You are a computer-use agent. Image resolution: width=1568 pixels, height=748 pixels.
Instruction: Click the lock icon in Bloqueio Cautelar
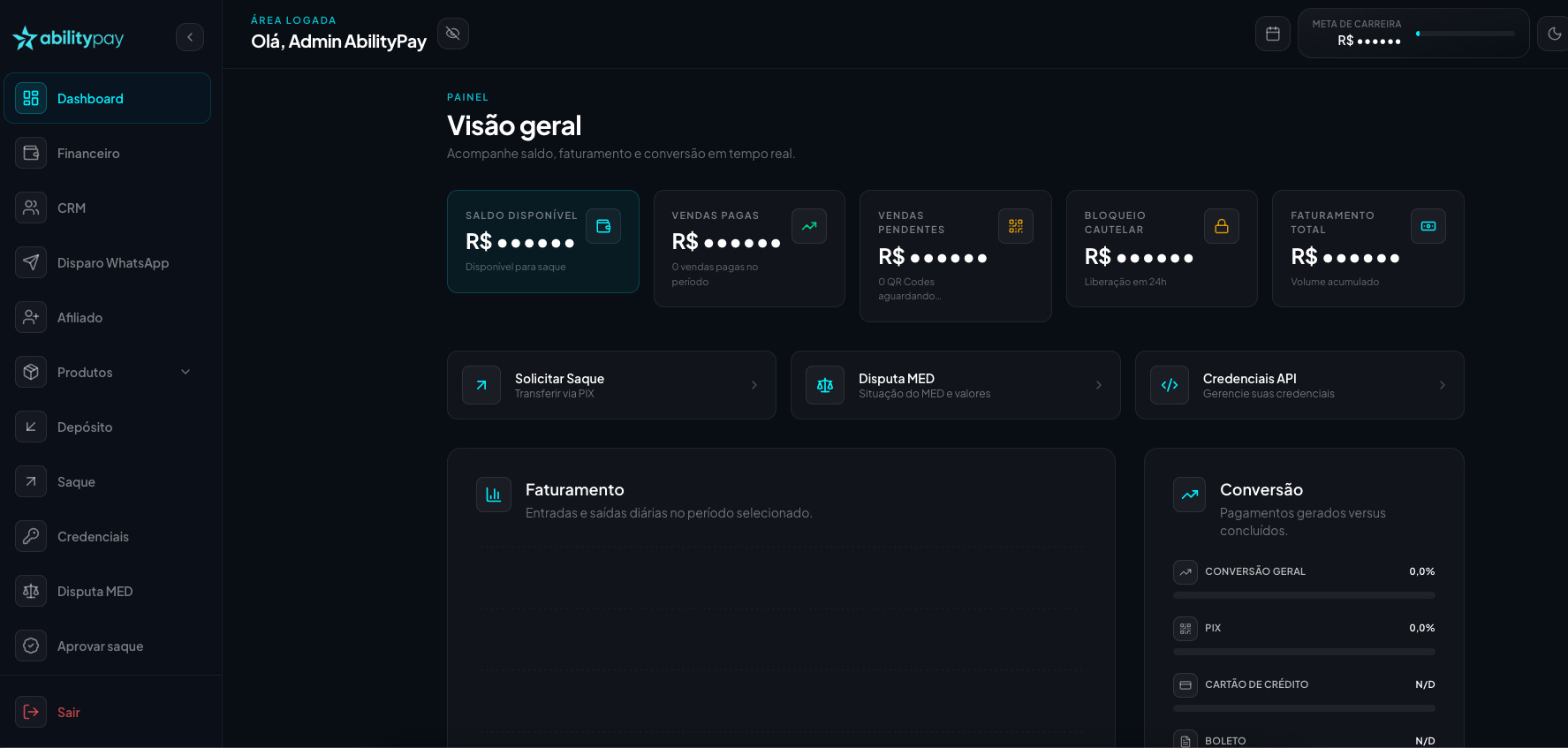1222,226
